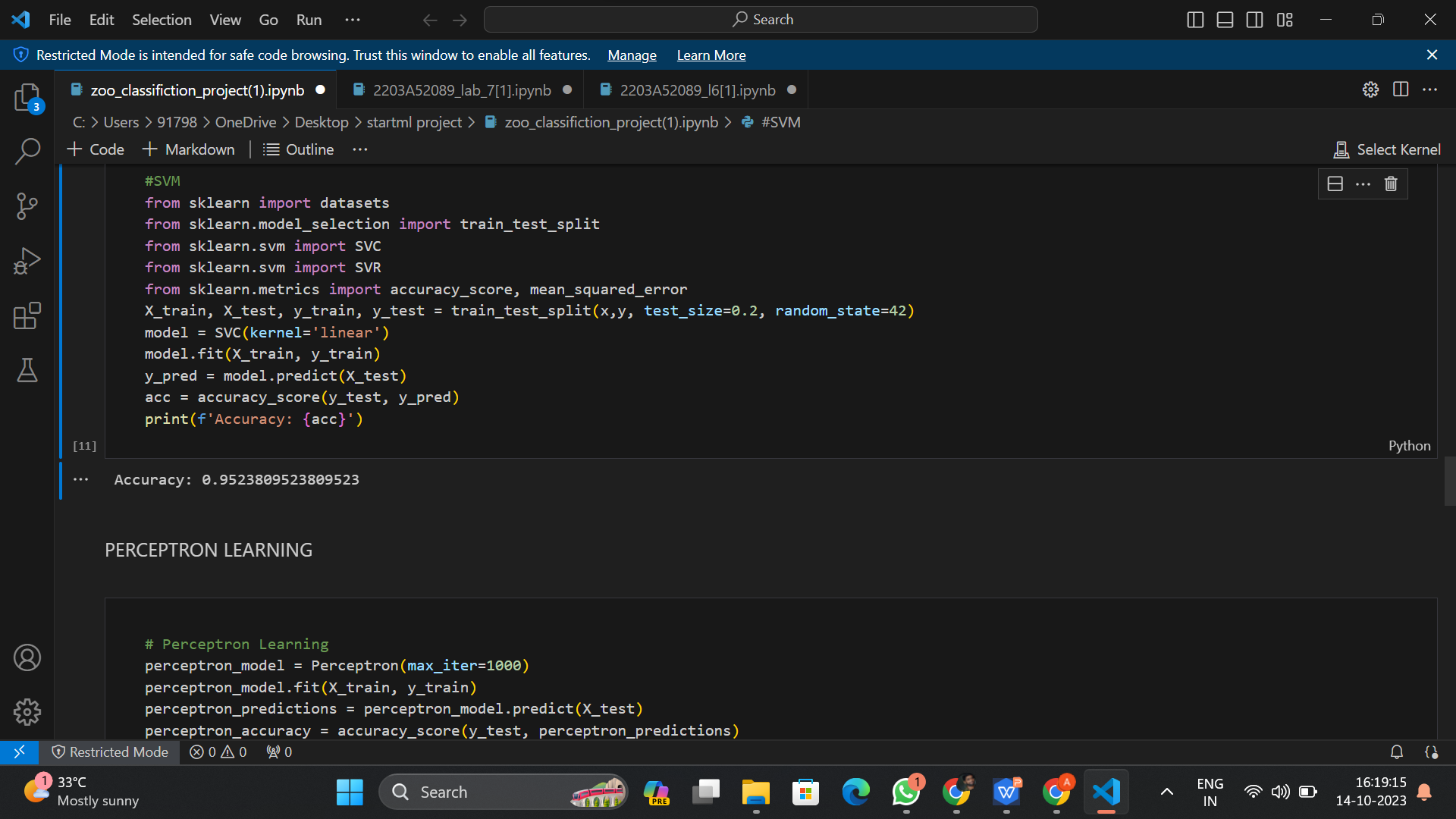Open the Explorer view in activity bar
This screenshot has height=819, width=1456.
[27, 97]
